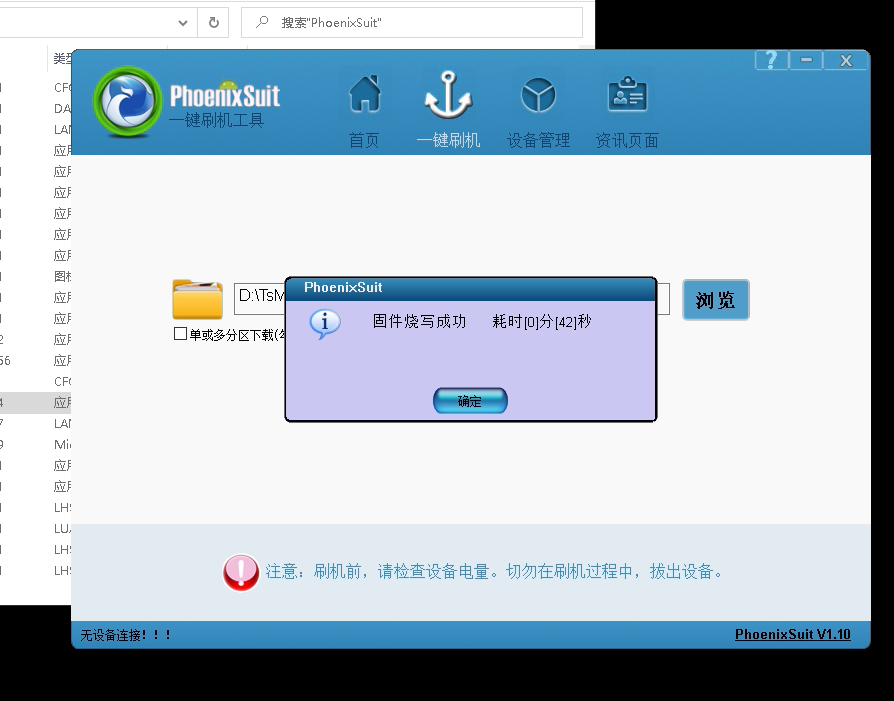Open the news page ID-card icon
Image resolution: width=894 pixels, height=701 pixels.
click(627, 94)
